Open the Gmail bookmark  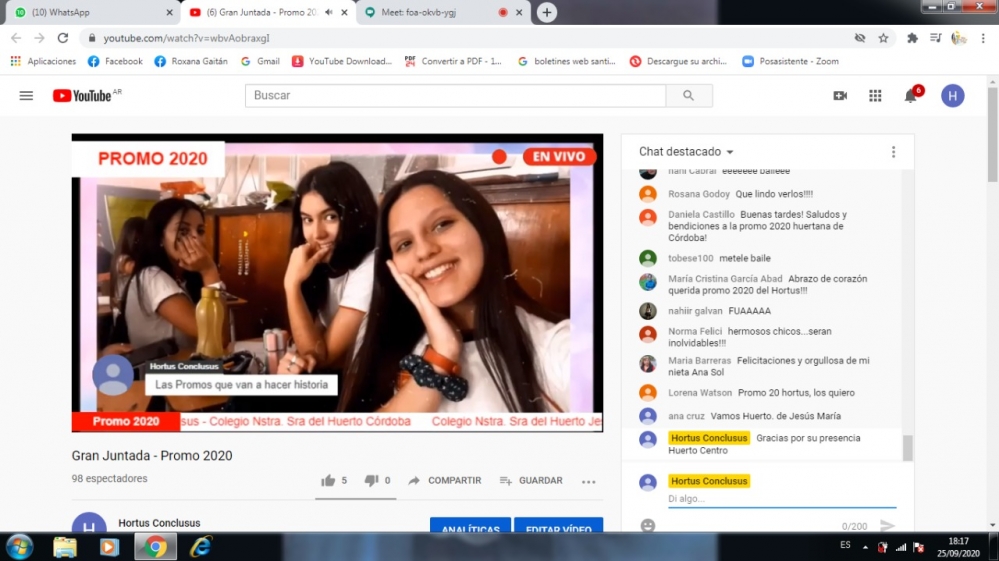(x=260, y=61)
